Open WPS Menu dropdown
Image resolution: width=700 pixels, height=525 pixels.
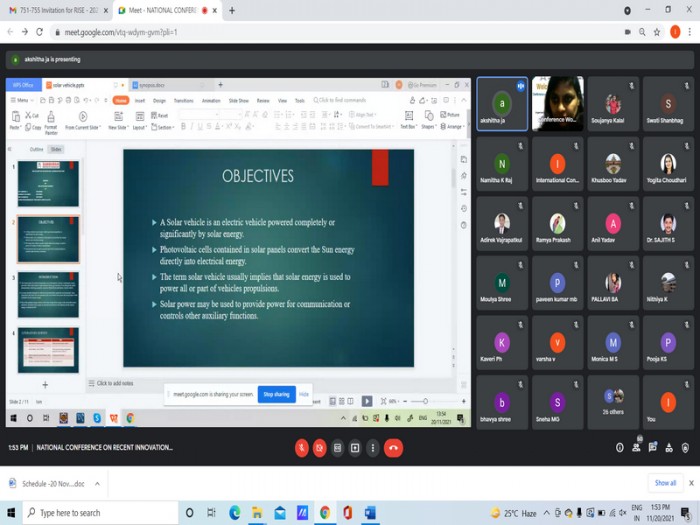[21, 100]
